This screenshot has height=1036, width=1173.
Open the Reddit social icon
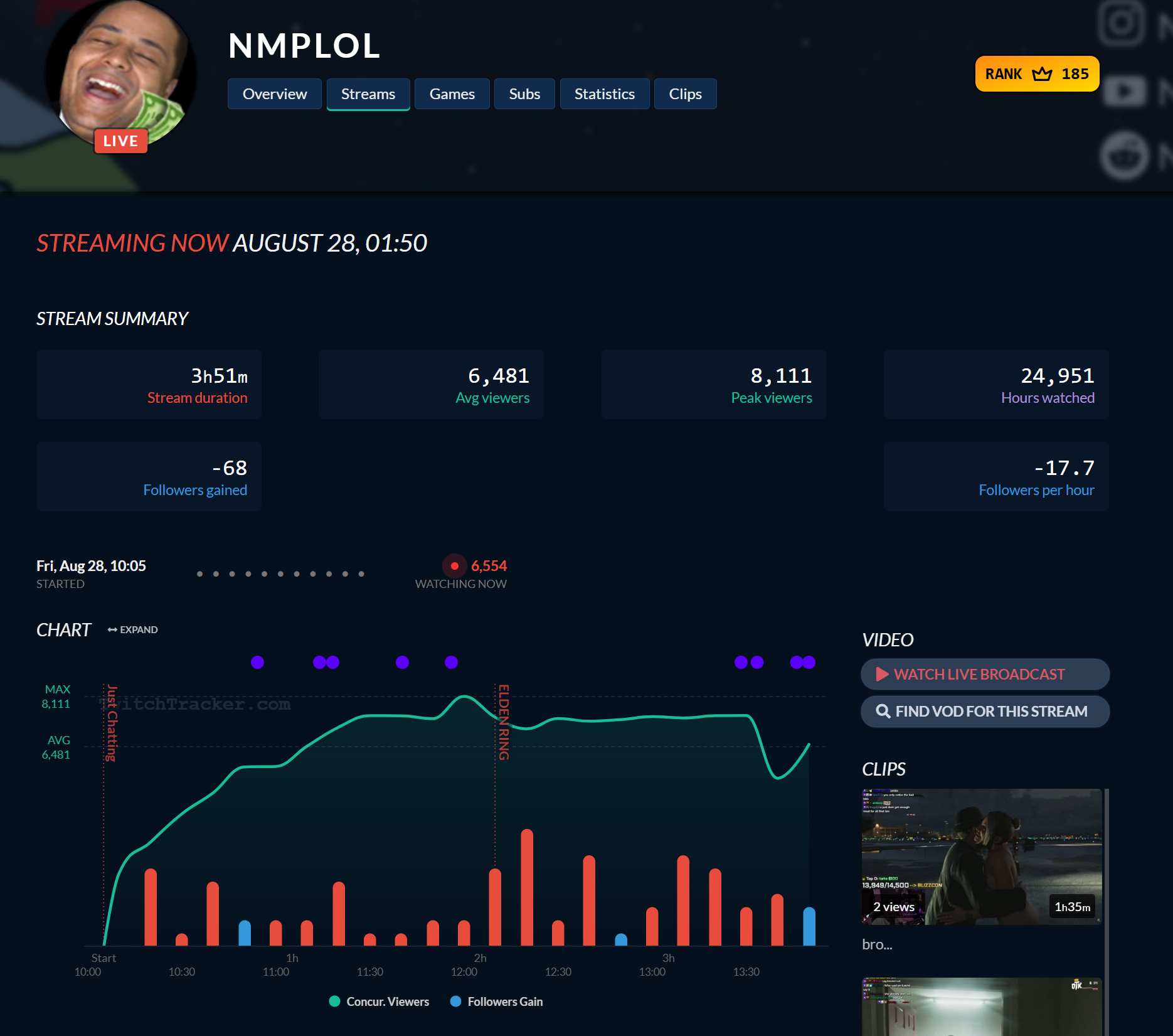coord(1125,157)
